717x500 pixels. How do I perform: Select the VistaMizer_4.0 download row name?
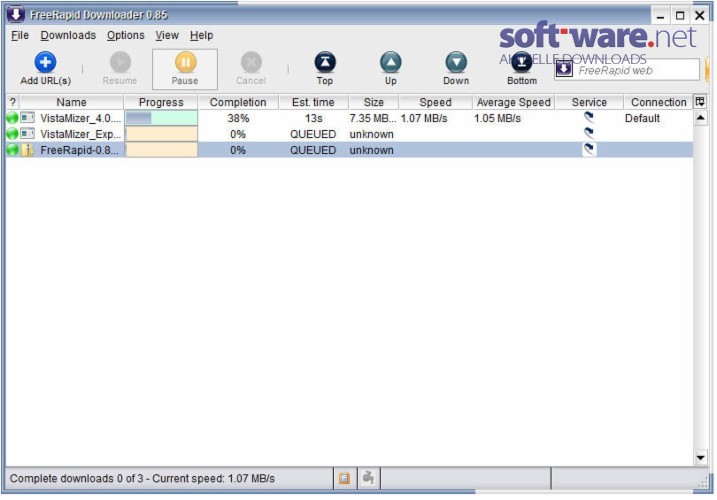coord(80,118)
